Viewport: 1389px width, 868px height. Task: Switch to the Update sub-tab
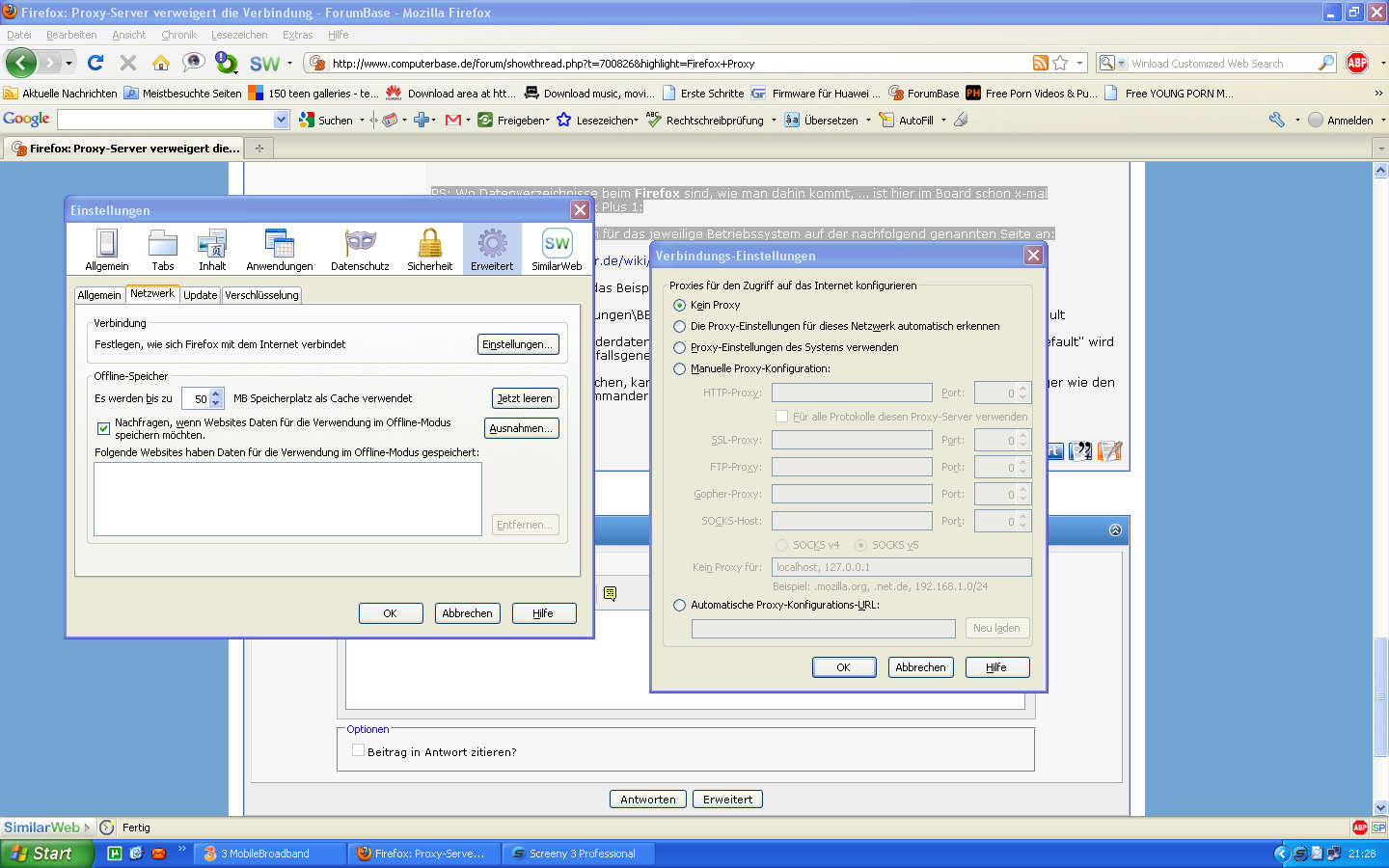[x=201, y=295]
